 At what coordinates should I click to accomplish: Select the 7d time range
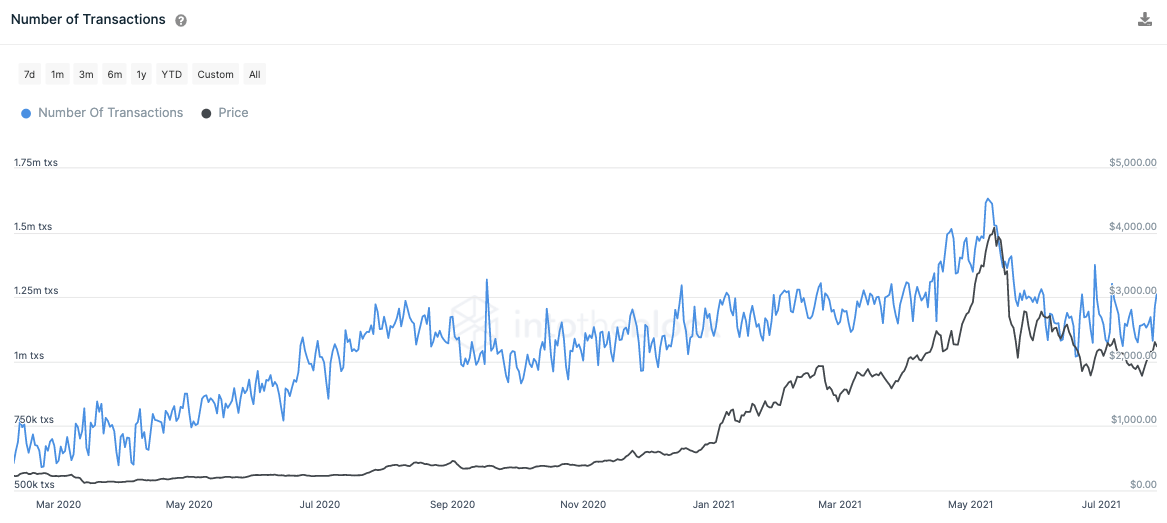click(30, 74)
